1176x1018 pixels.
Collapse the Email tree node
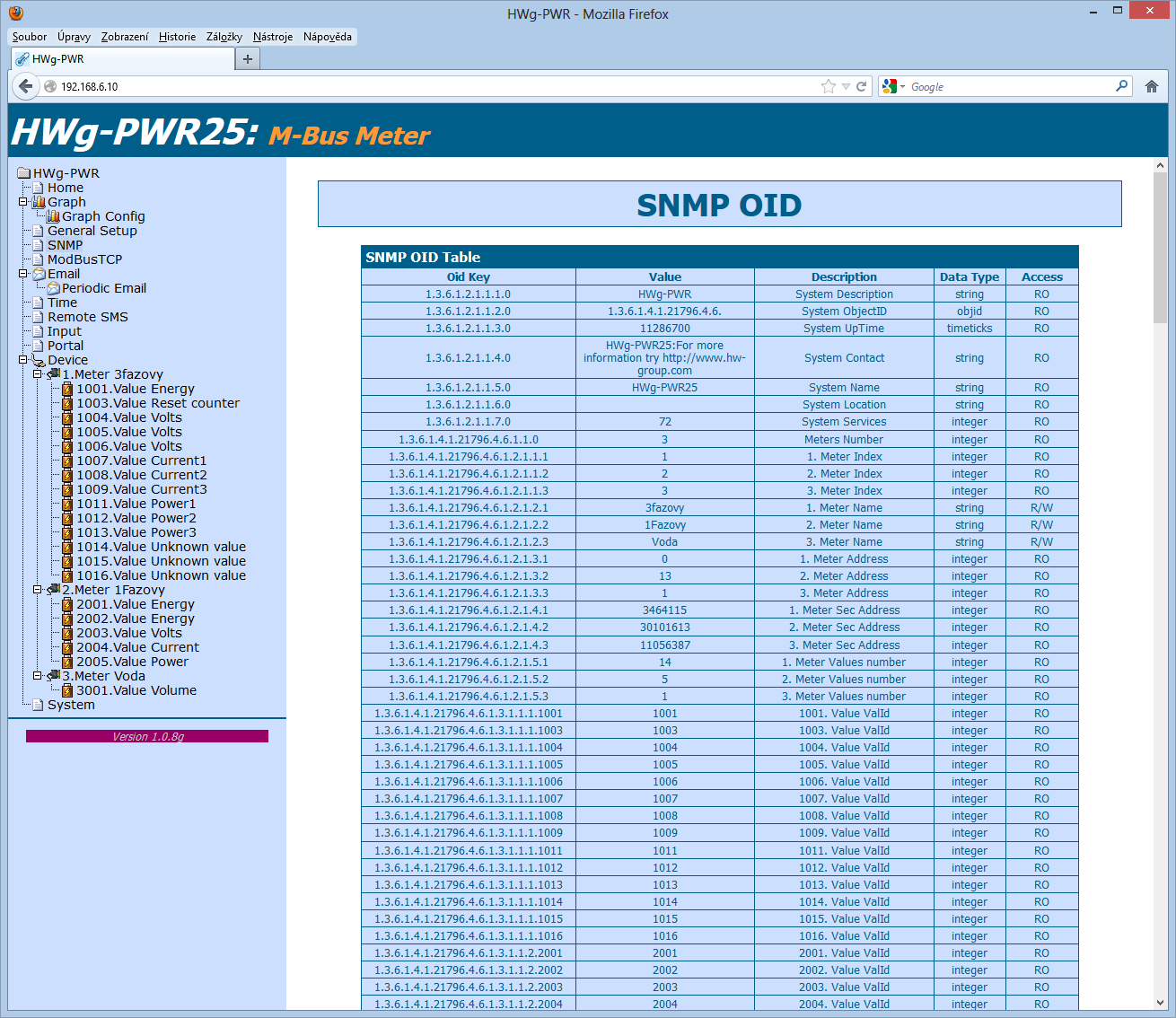(23, 274)
